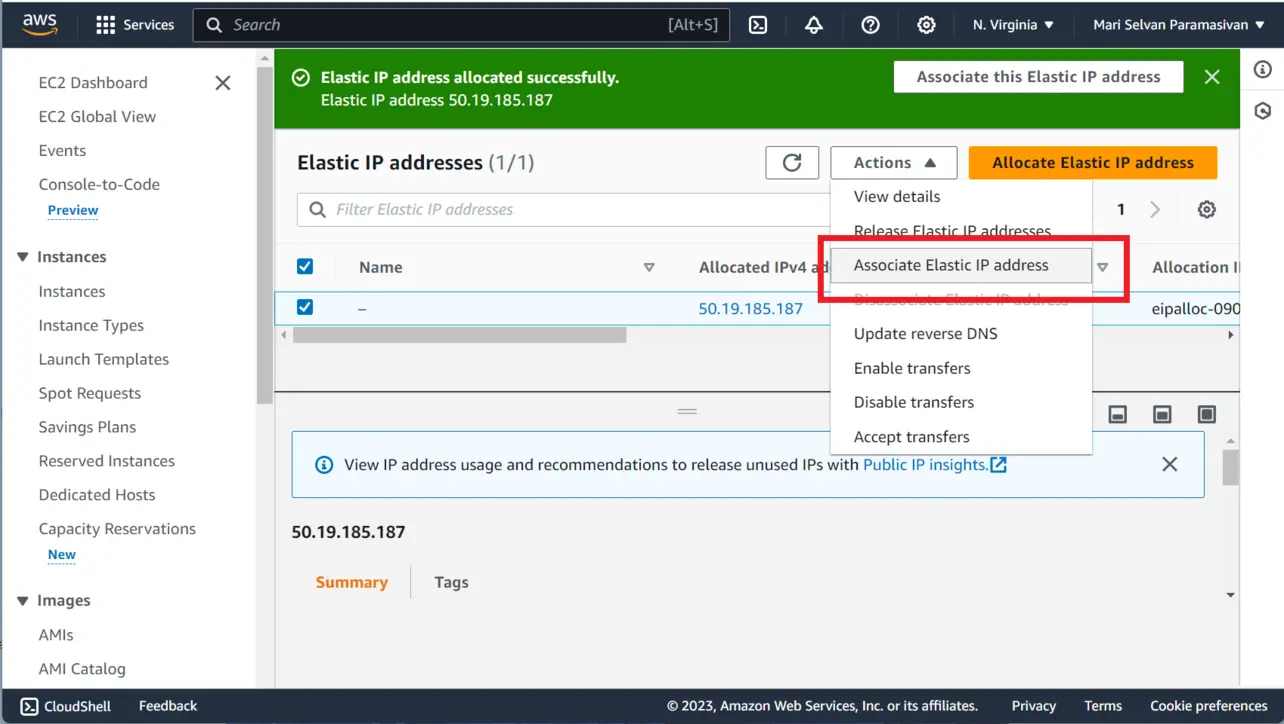
Task: Switch to the Summary tab
Action: click(x=352, y=582)
